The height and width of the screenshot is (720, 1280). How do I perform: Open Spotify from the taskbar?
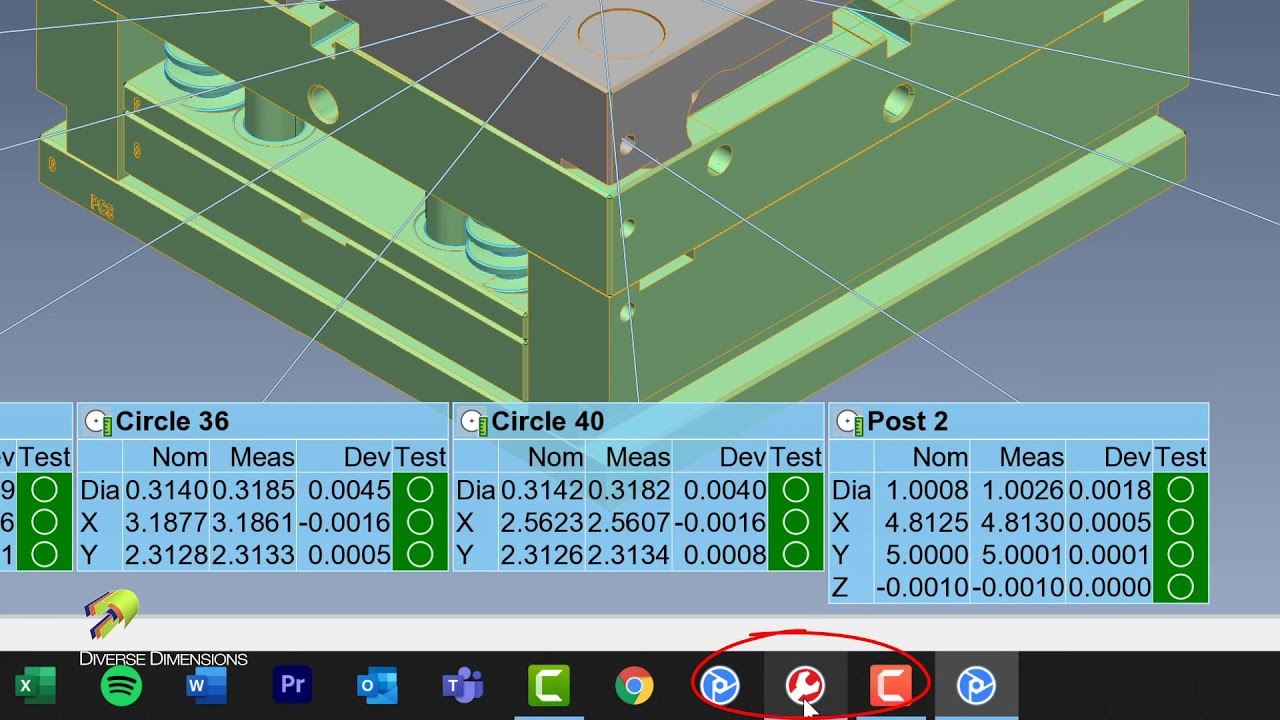121,686
